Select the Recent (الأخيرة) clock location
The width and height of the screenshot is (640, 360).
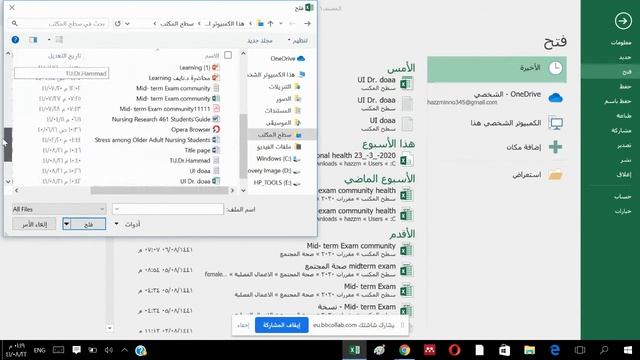[497, 69]
